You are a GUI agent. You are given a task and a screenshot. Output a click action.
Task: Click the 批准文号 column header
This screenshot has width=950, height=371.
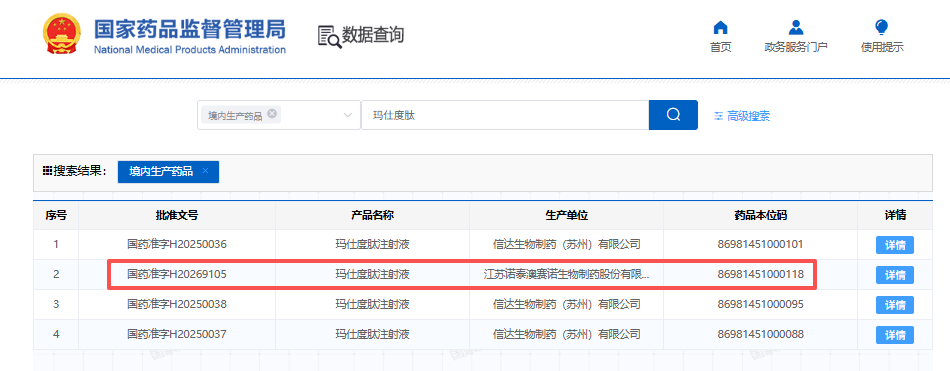177,215
